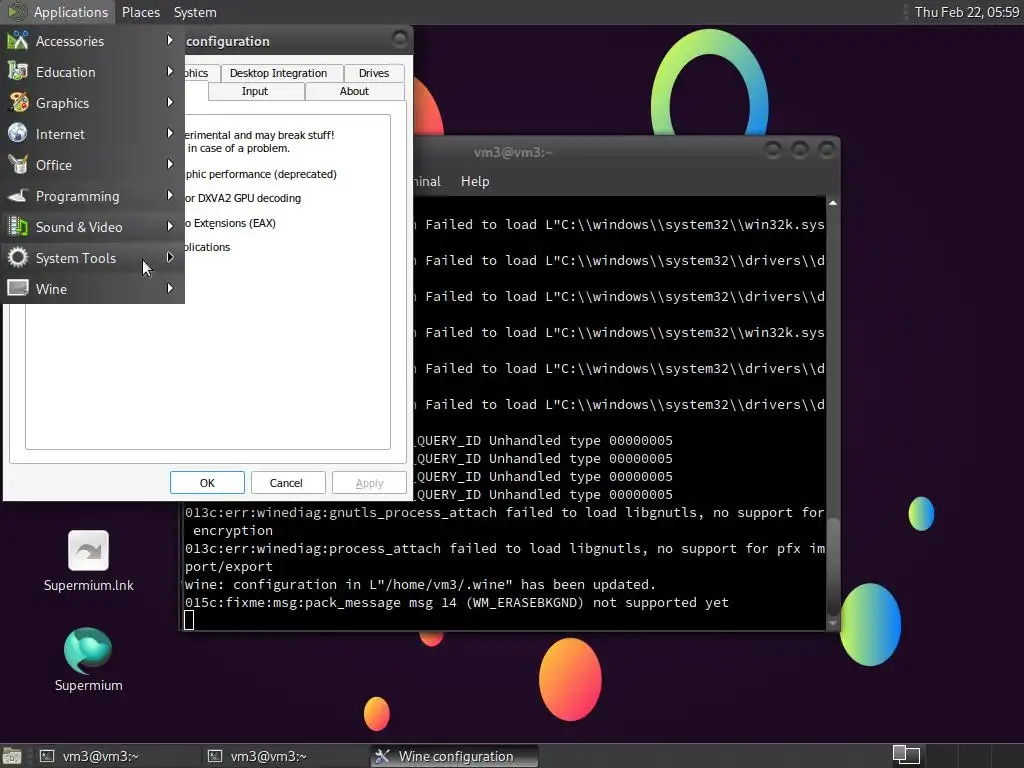This screenshot has width=1024, height=768.
Task: Switch to the Input tab
Action: [x=255, y=91]
